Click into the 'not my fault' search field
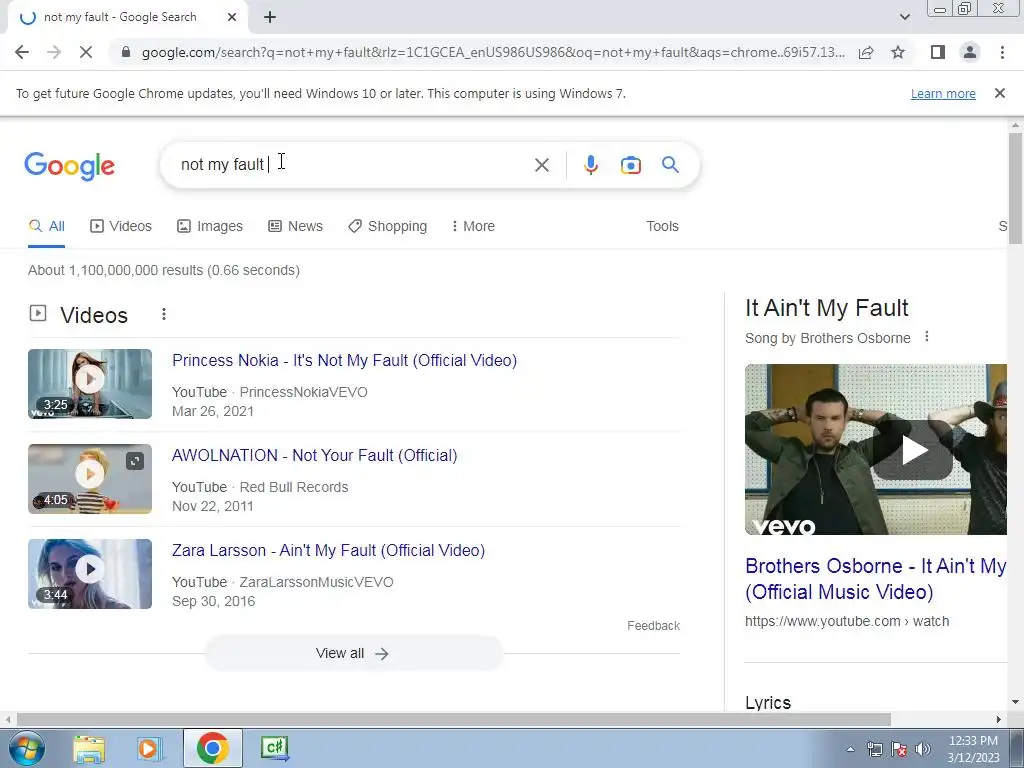This screenshot has height=768, width=1024. [353, 165]
